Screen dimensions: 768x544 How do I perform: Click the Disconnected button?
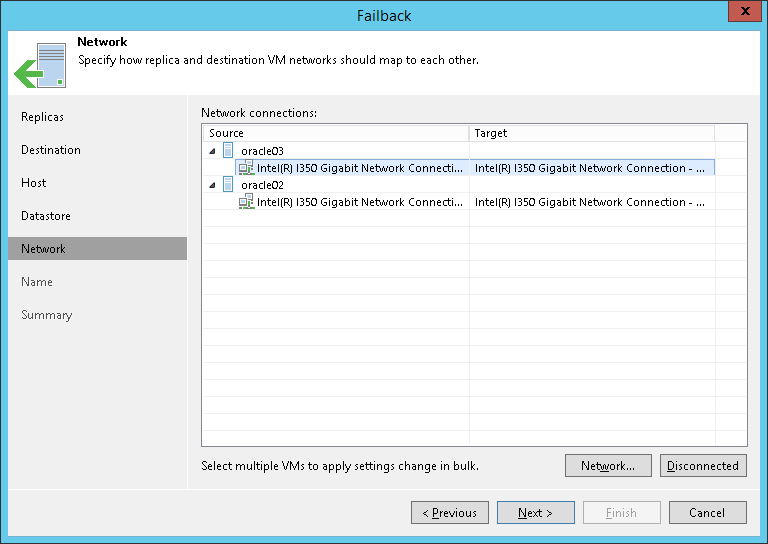pyautogui.click(x=703, y=466)
